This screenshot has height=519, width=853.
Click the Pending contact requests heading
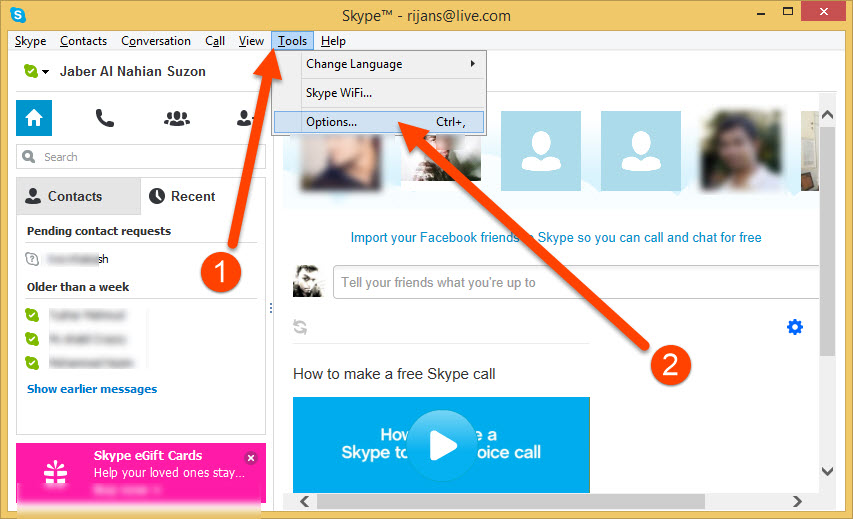point(99,231)
